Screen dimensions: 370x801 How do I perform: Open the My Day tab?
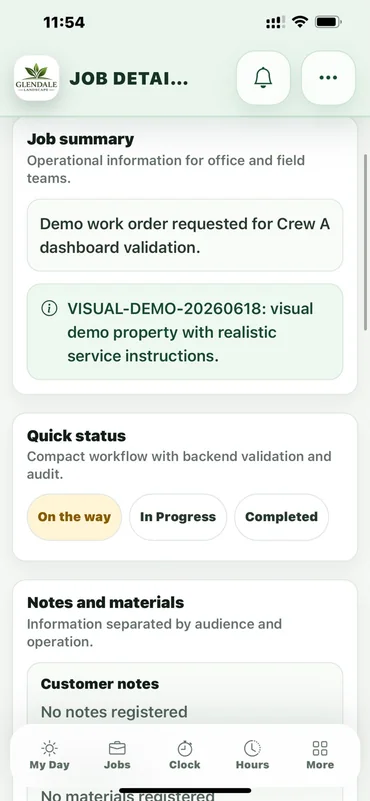click(x=50, y=756)
